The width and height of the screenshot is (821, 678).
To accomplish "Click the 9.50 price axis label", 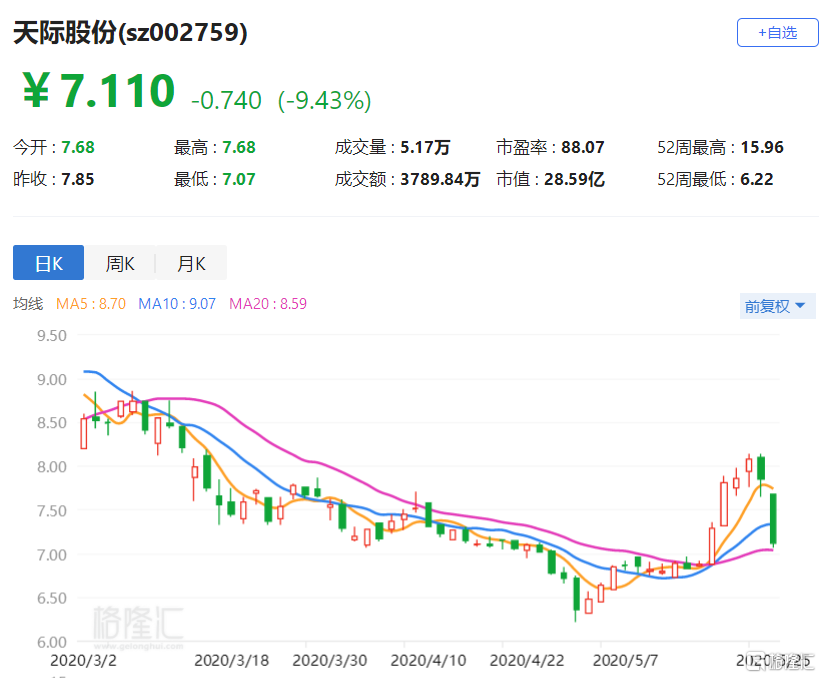I will (x=52, y=336).
